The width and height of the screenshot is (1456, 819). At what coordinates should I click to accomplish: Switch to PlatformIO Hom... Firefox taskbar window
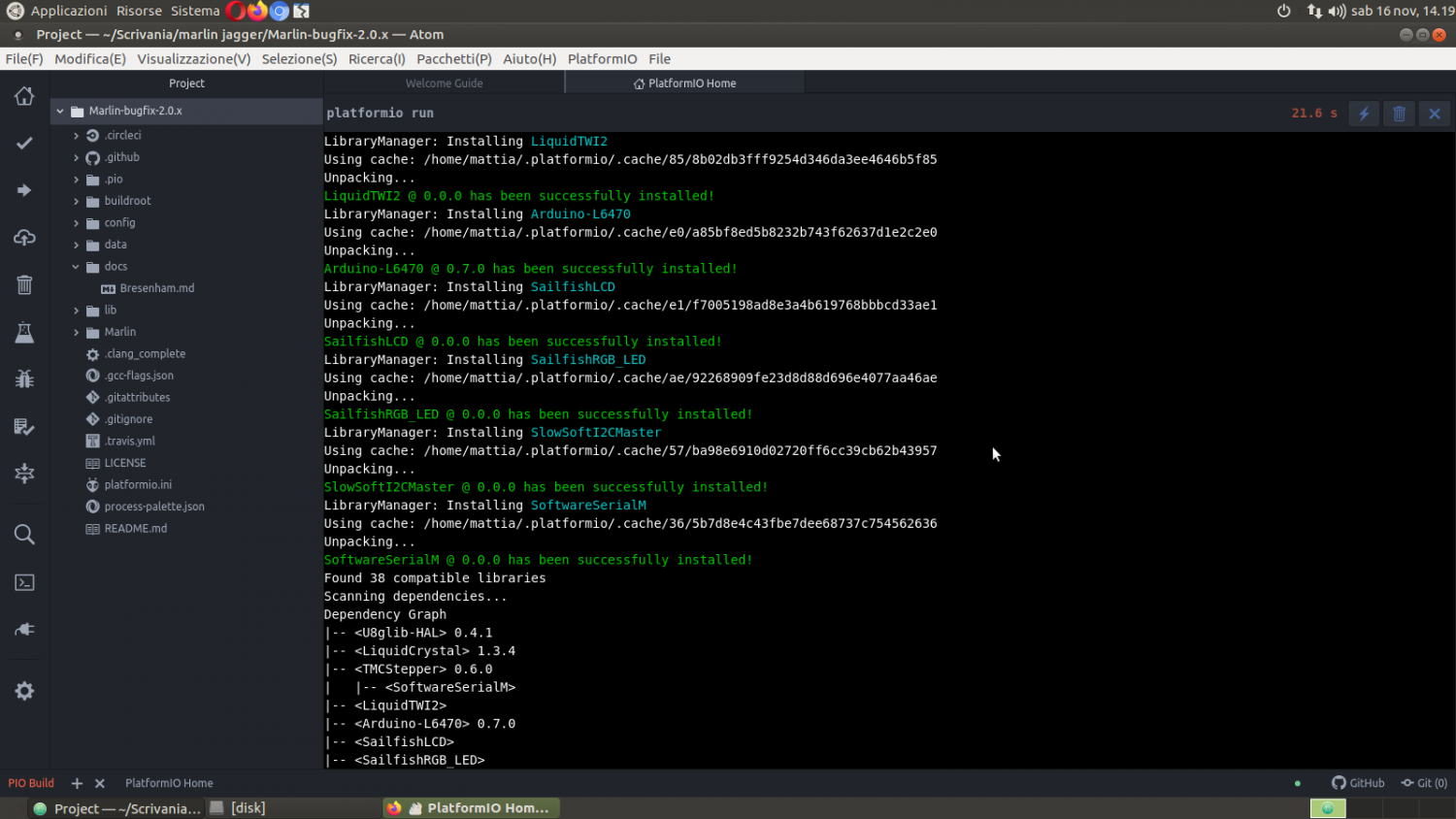click(x=471, y=808)
